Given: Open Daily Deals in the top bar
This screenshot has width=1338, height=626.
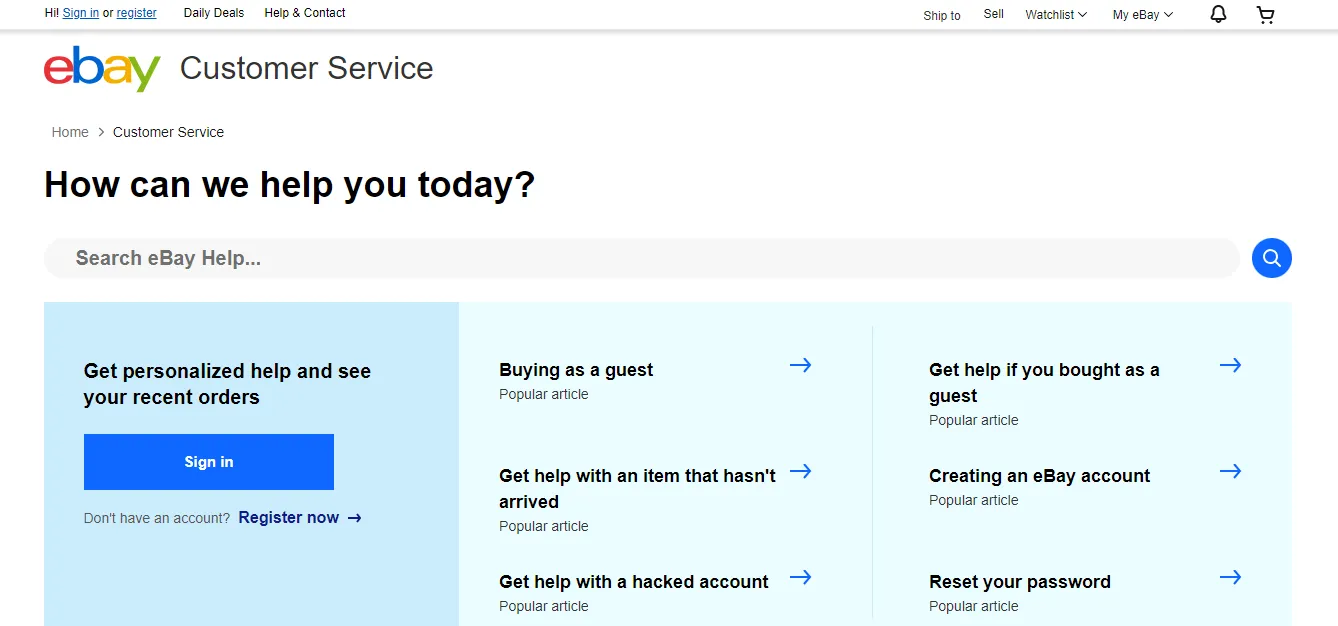Looking at the screenshot, I should click(x=214, y=13).
